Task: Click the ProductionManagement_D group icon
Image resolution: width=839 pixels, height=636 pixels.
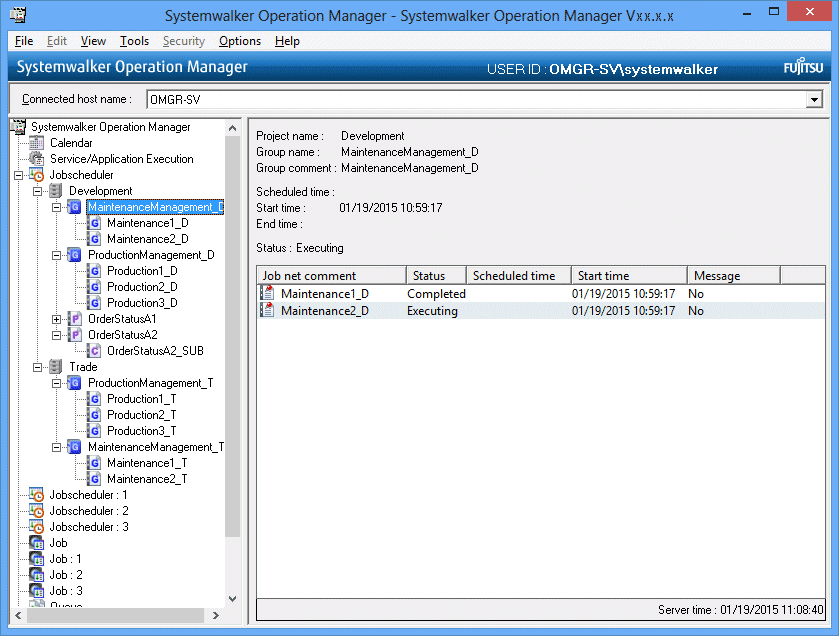Action: [x=75, y=255]
